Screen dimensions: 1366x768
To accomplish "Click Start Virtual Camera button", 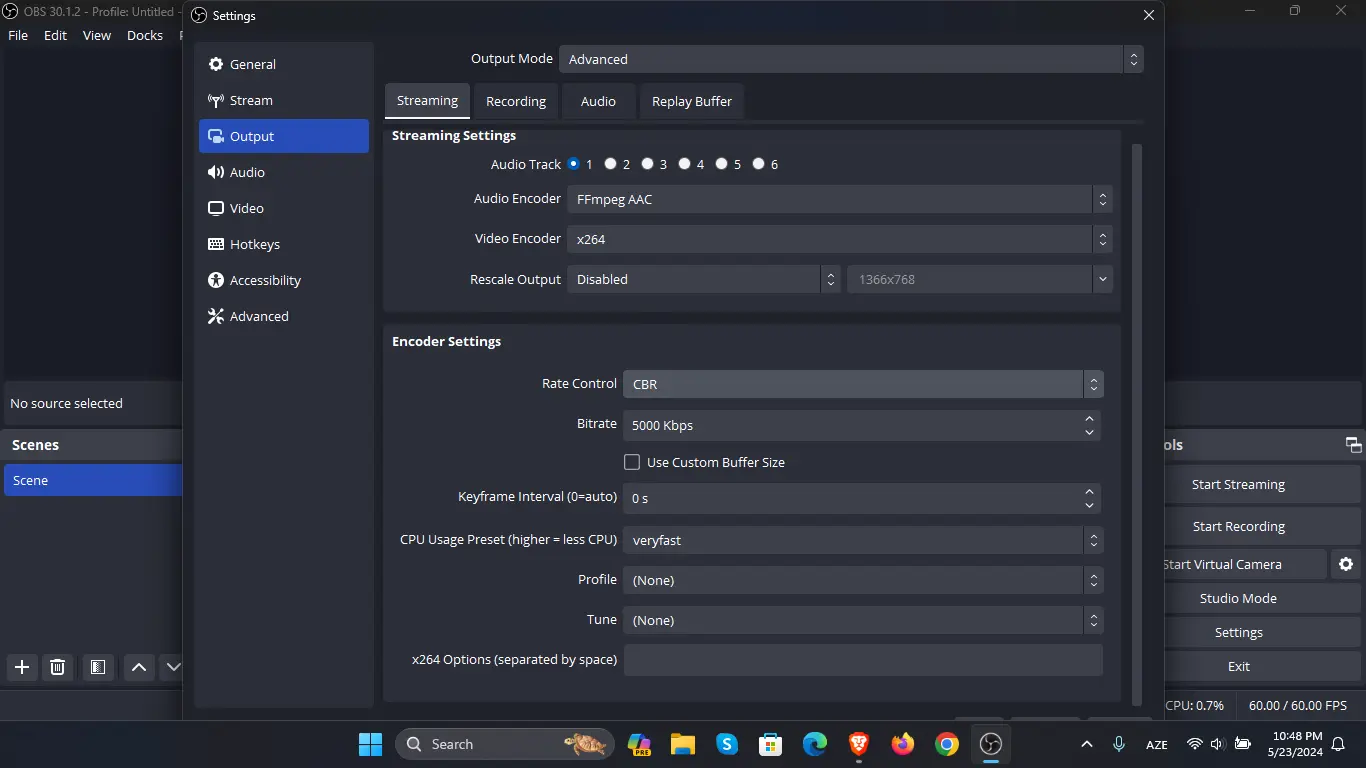I will (x=1245, y=564).
